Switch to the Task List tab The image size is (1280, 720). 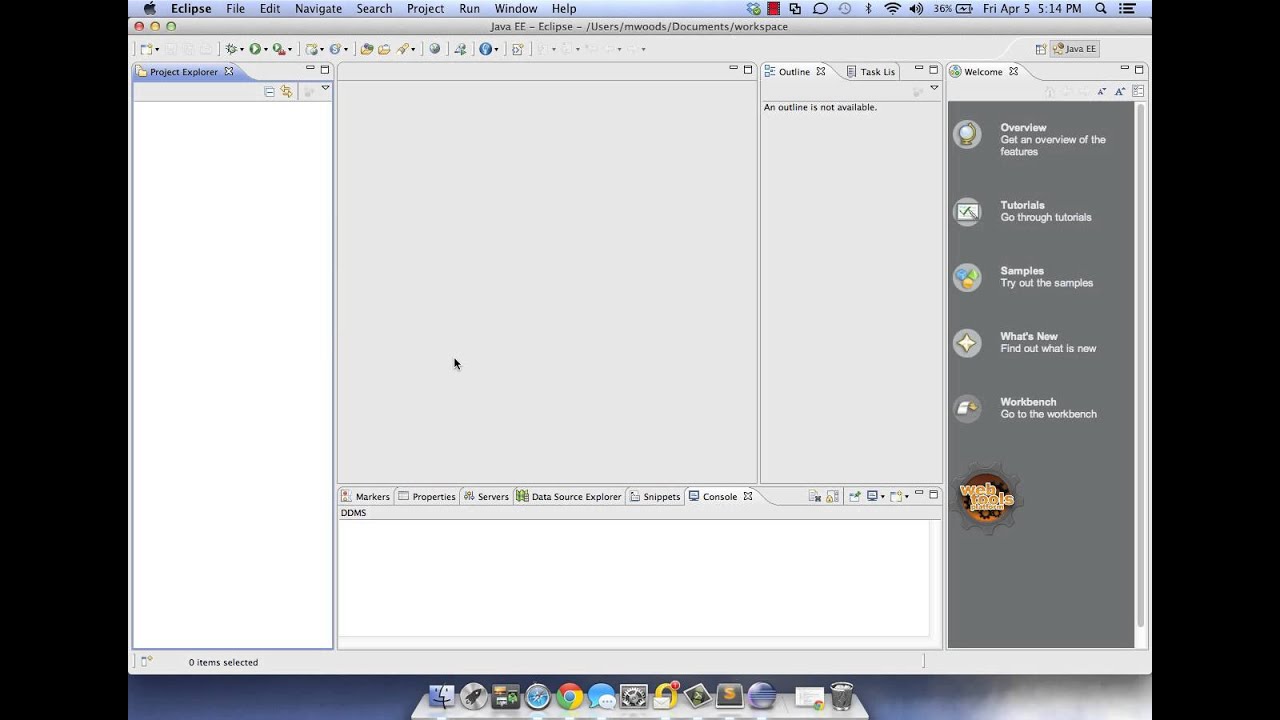tap(871, 72)
